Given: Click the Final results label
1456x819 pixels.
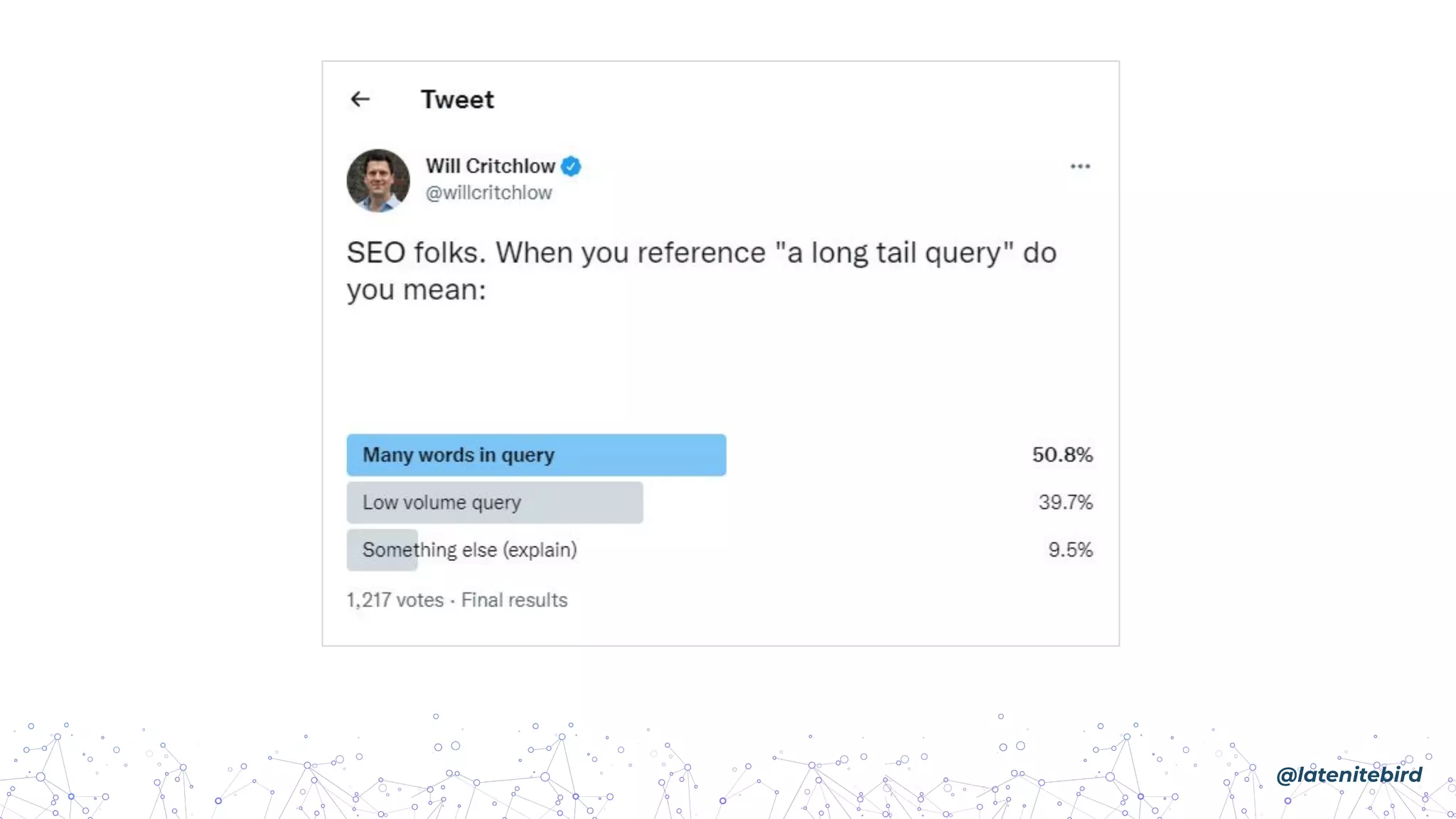Looking at the screenshot, I should coord(515,600).
